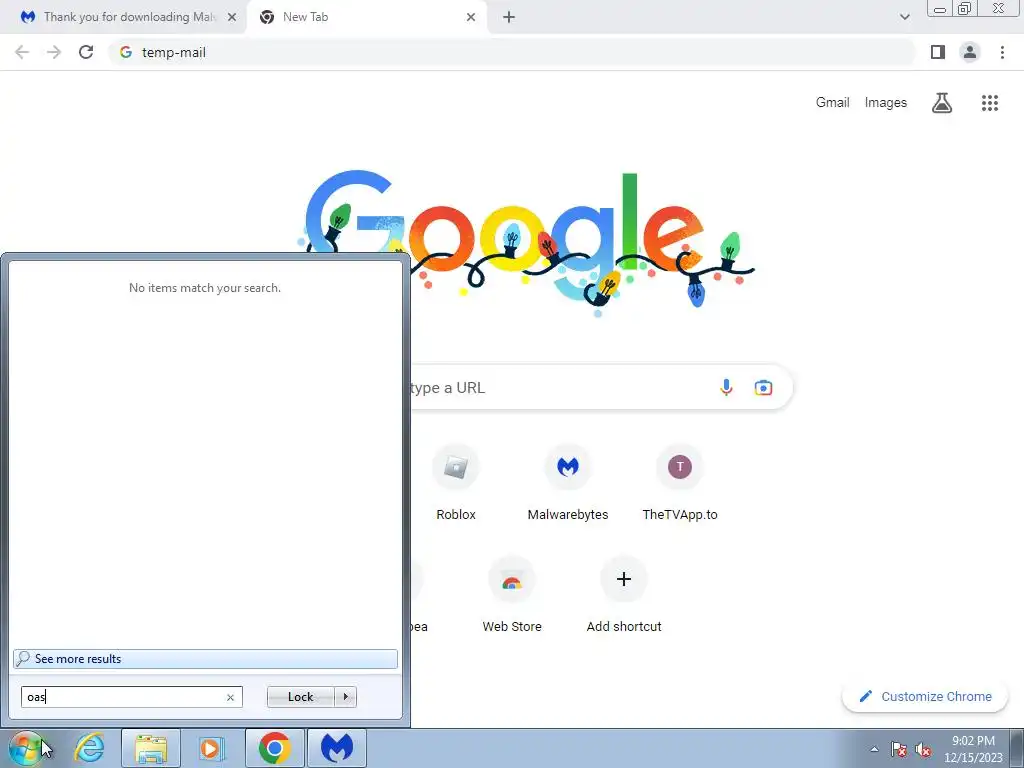This screenshot has height=768, width=1024.
Task: Search by image with camera icon
Action: 763,387
